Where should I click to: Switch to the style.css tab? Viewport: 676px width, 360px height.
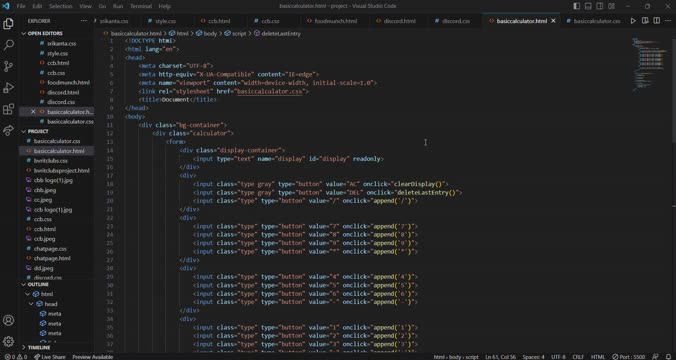(166, 21)
